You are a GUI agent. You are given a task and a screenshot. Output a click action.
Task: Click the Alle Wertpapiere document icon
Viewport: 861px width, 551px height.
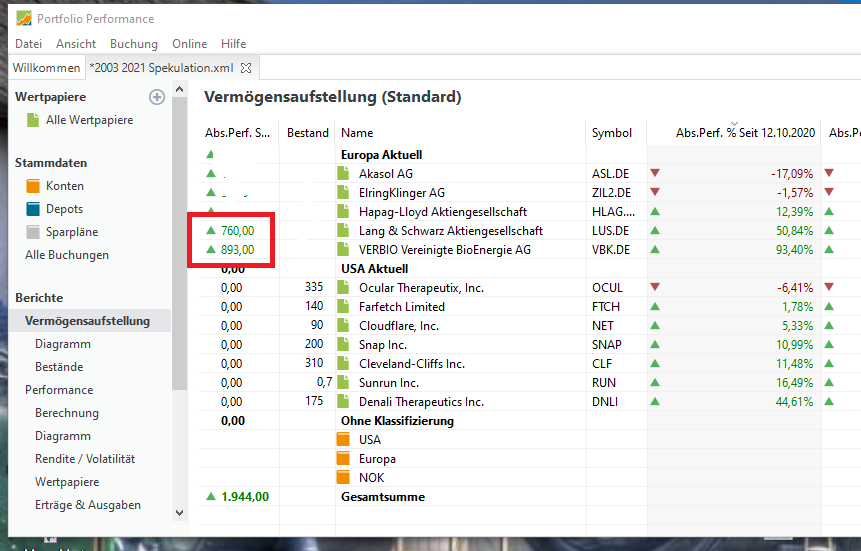(x=33, y=120)
